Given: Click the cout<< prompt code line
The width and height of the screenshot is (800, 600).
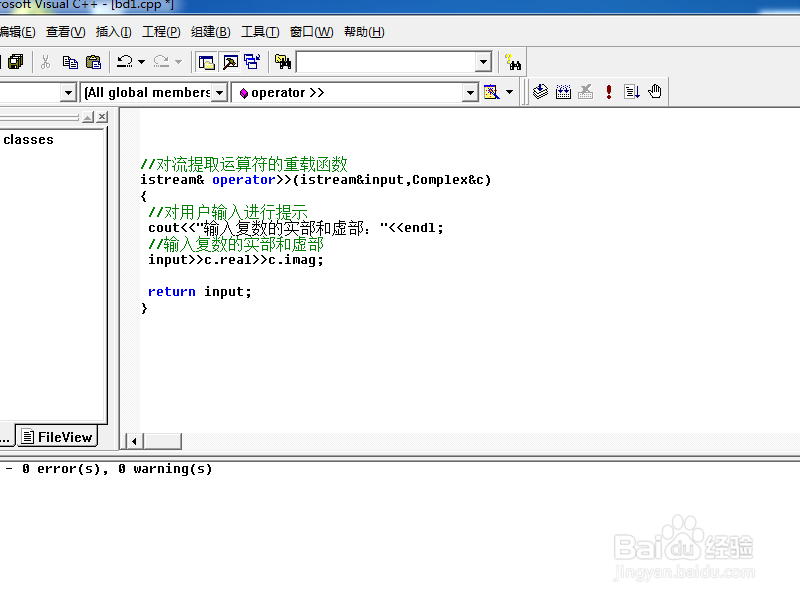Looking at the screenshot, I should (296, 228).
